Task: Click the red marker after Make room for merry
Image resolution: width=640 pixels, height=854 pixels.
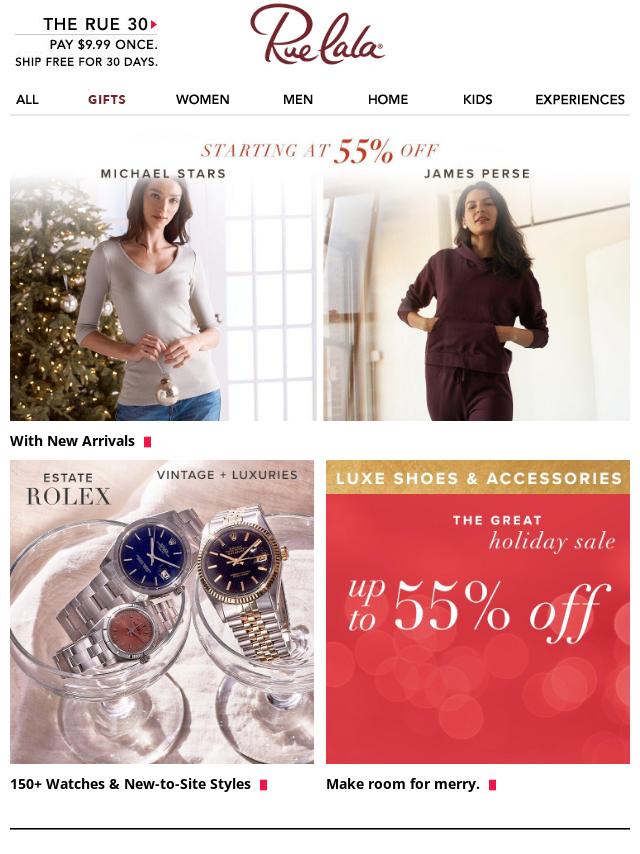Action: [x=492, y=785]
